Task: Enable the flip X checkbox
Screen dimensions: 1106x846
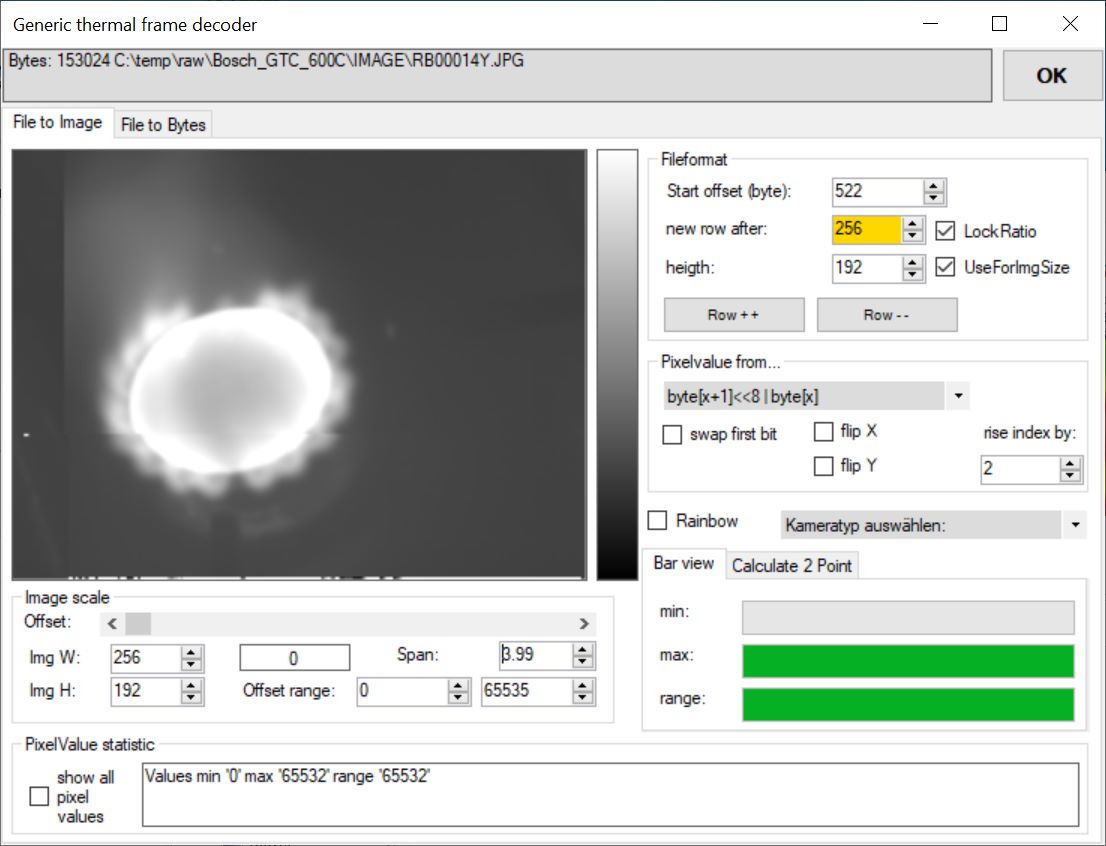Action: (823, 432)
